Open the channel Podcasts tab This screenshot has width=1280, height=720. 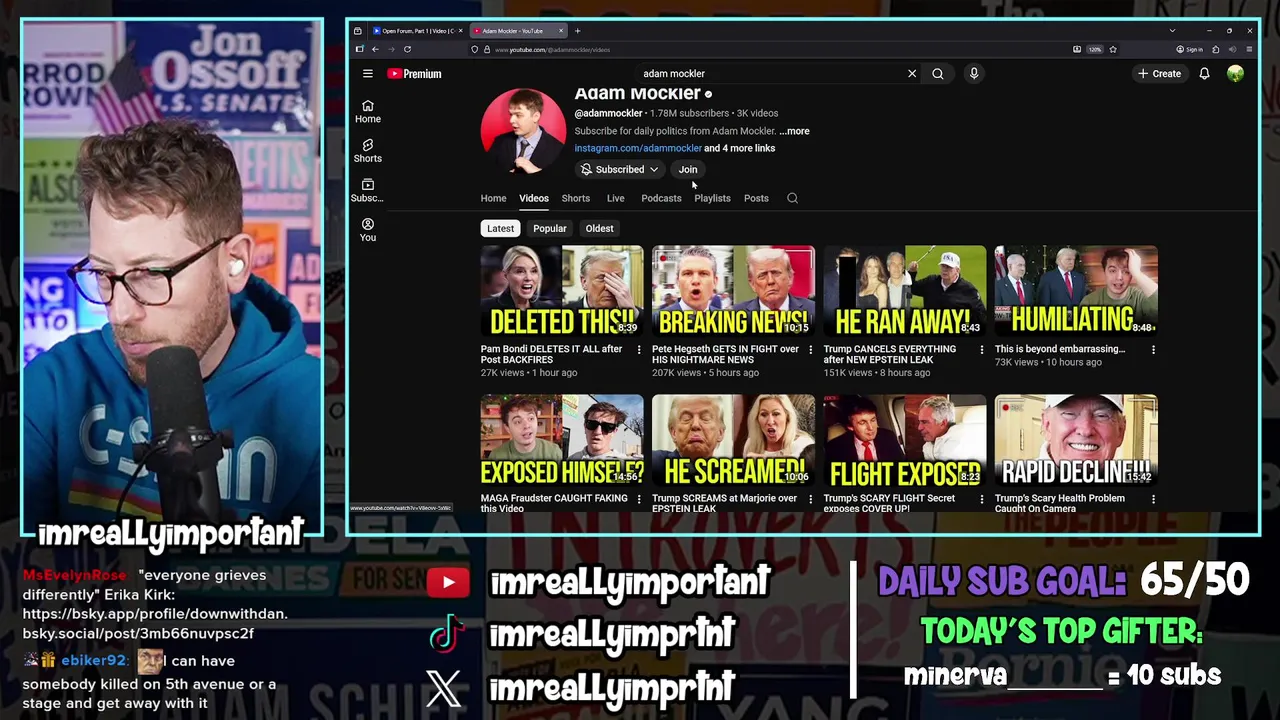point(661,198)
